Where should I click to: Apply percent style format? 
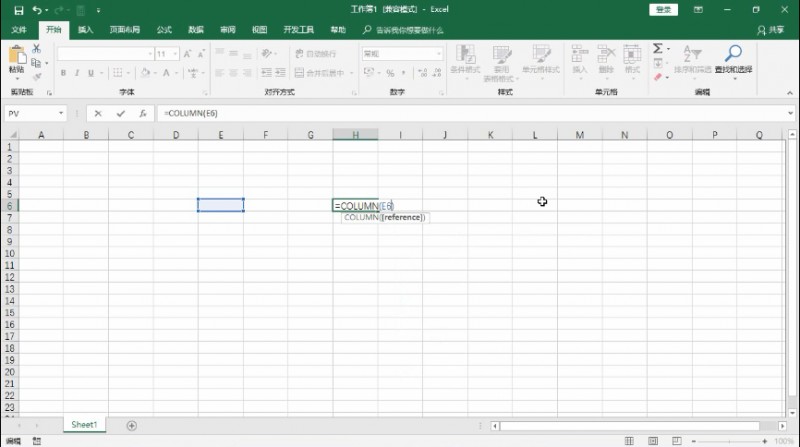pos(390,73)
